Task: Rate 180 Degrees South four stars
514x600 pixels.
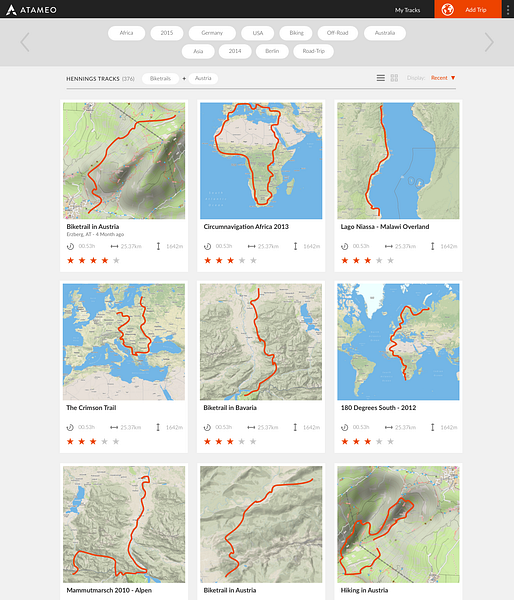Action: click(379, 442)
